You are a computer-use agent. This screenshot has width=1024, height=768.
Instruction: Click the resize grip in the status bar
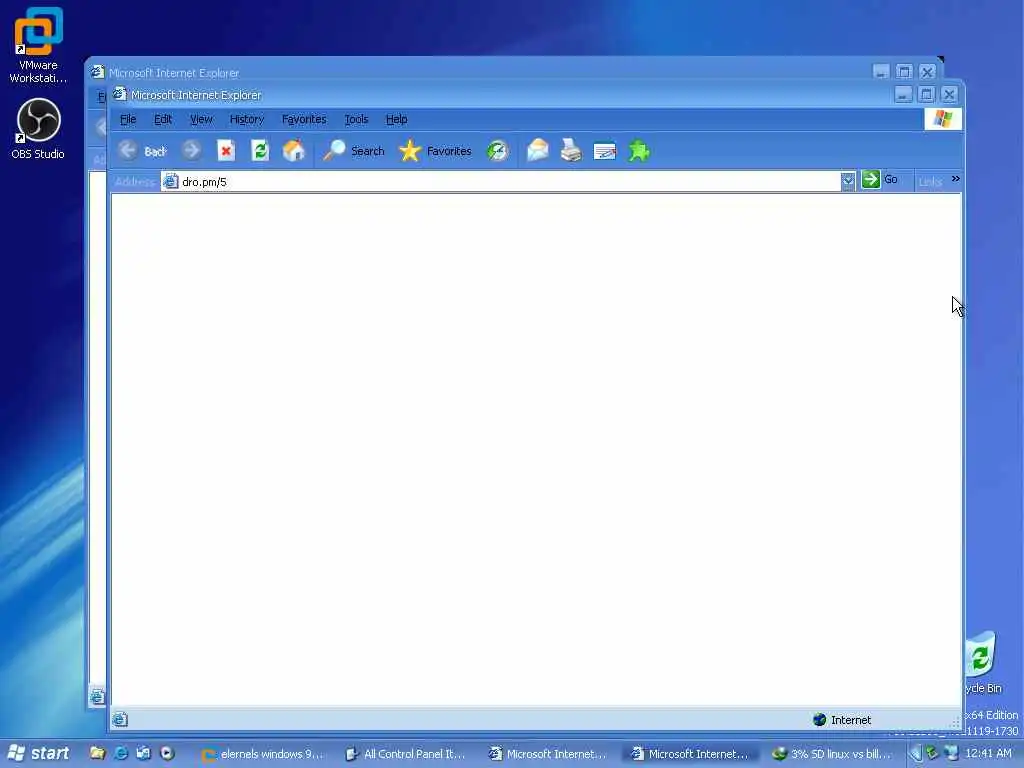pyautogui.click(x=955, y=722)
